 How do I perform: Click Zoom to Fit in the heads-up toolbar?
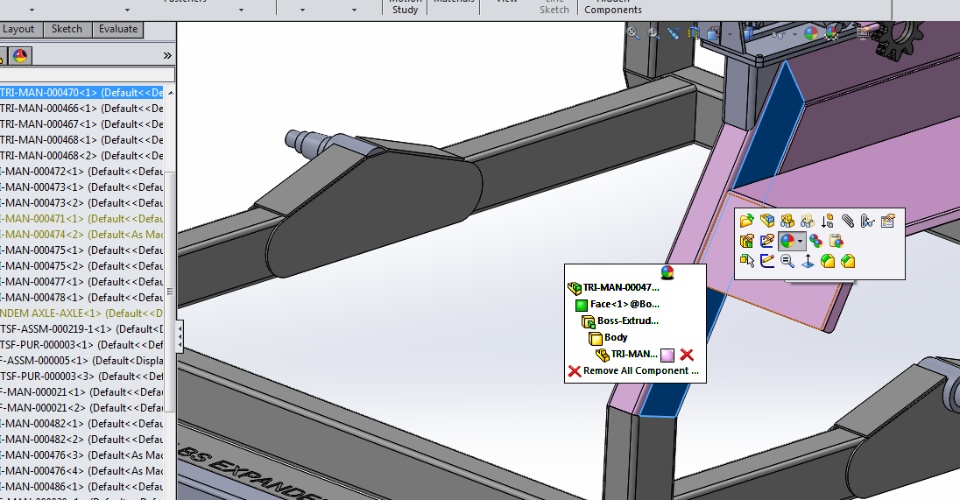pos(633,33)
